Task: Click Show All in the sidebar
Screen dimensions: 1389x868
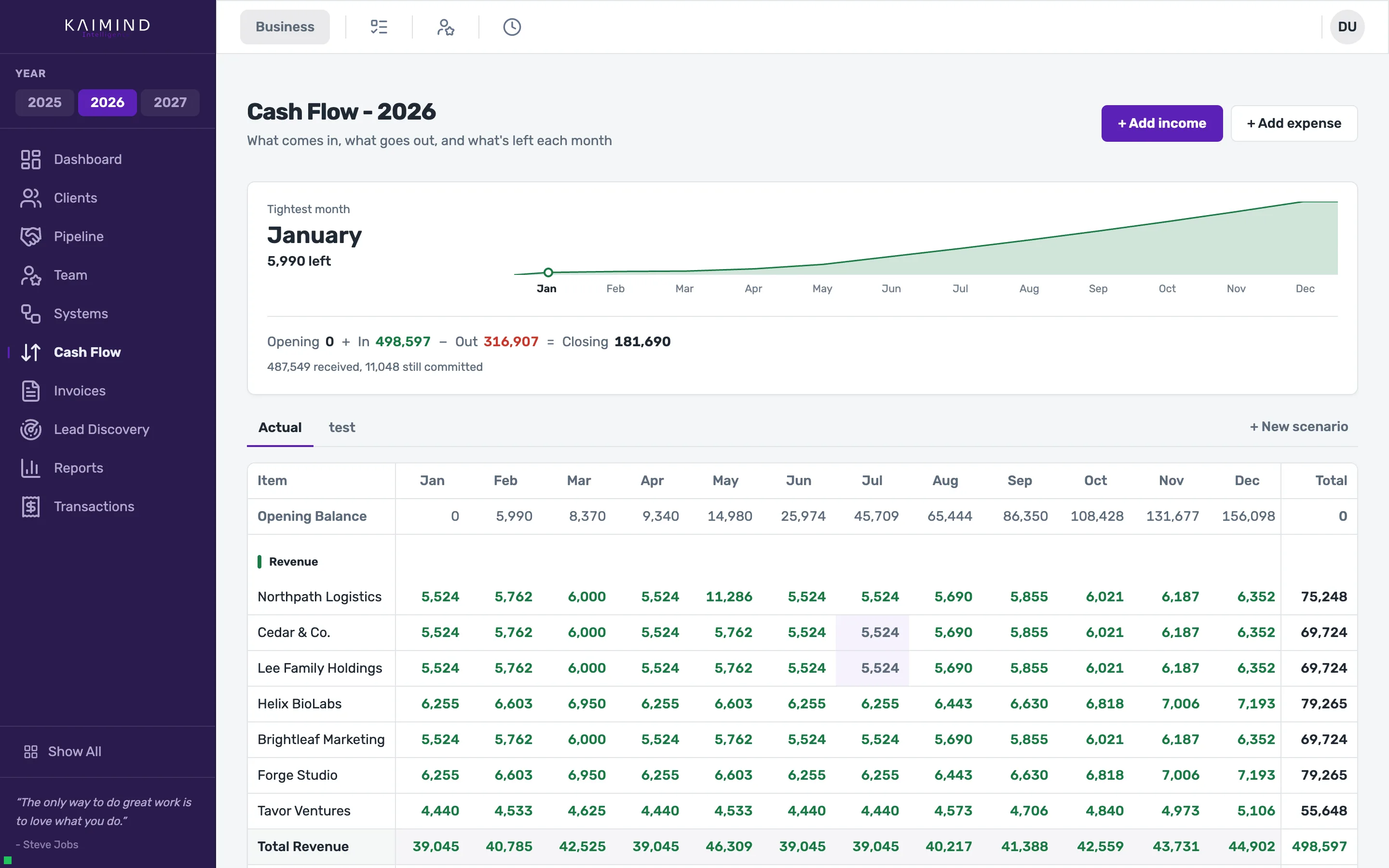Action: point(75,751)
